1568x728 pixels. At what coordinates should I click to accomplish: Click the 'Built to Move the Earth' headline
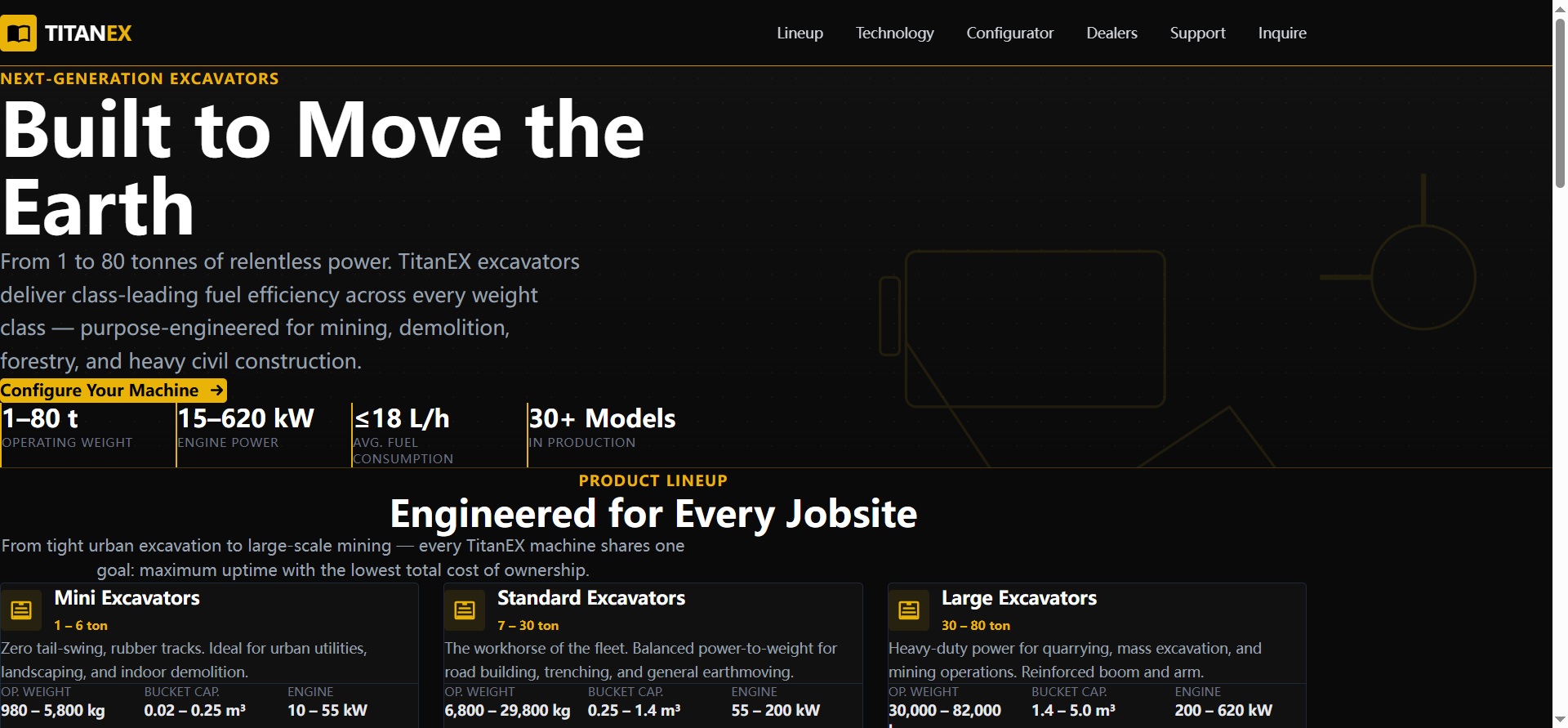click(x=323, y=167)
